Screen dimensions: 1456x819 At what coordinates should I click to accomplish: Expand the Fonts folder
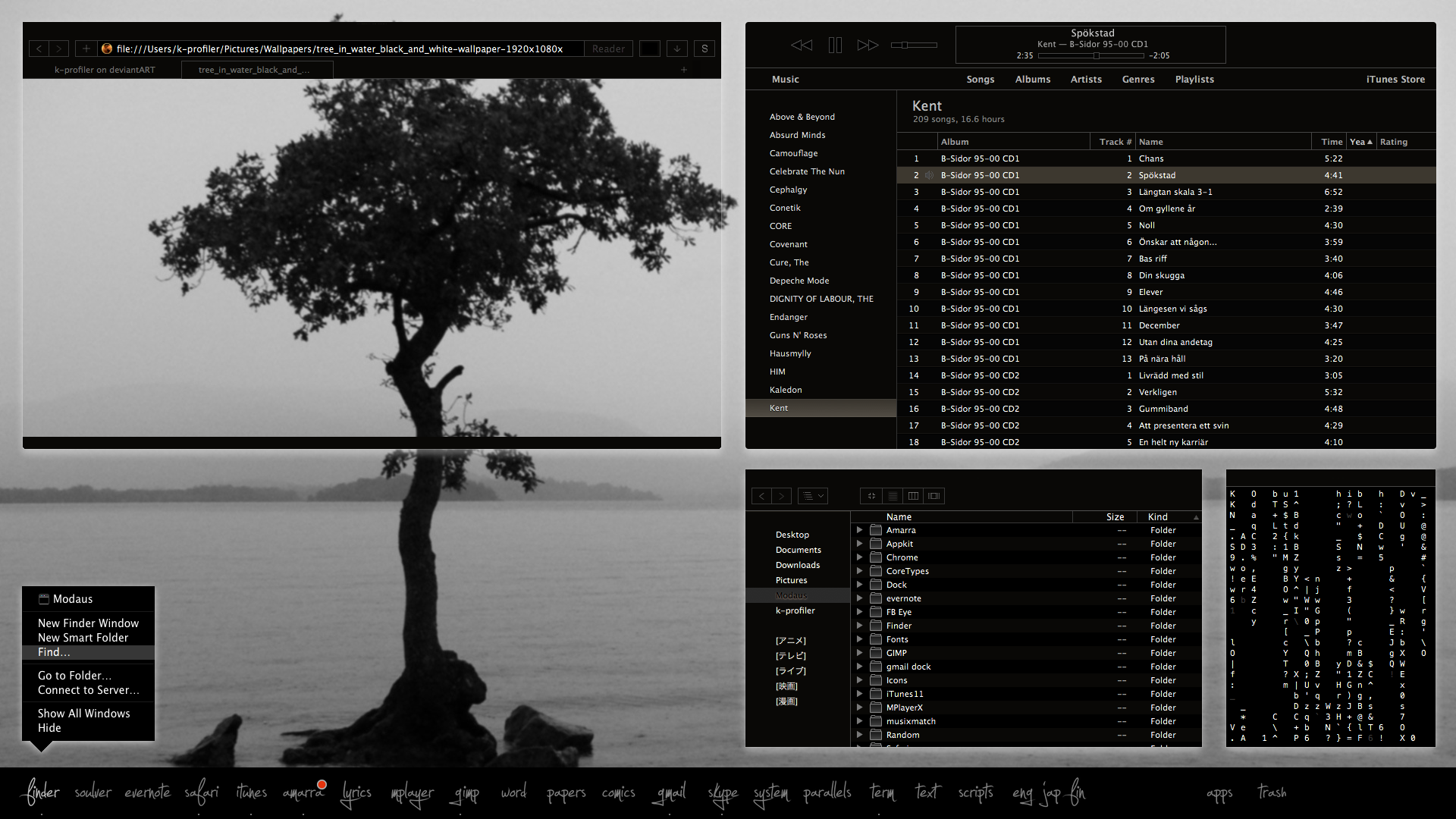[859, 639]
